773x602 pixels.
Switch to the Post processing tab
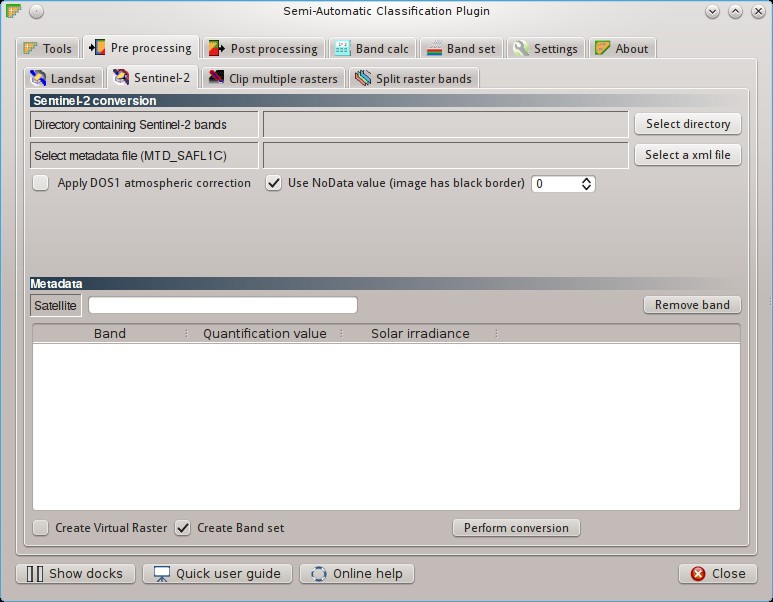tap(264, 48)
